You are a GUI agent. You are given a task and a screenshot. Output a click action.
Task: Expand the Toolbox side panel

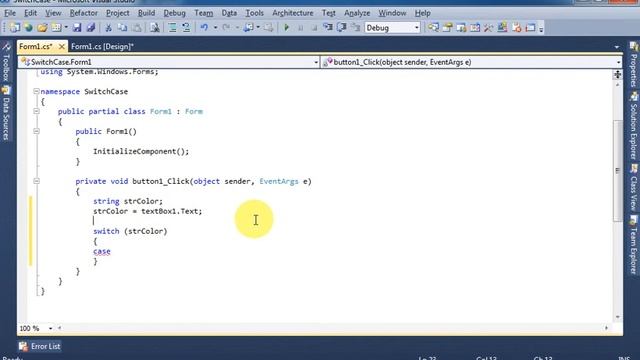click(x=6, y=62)
